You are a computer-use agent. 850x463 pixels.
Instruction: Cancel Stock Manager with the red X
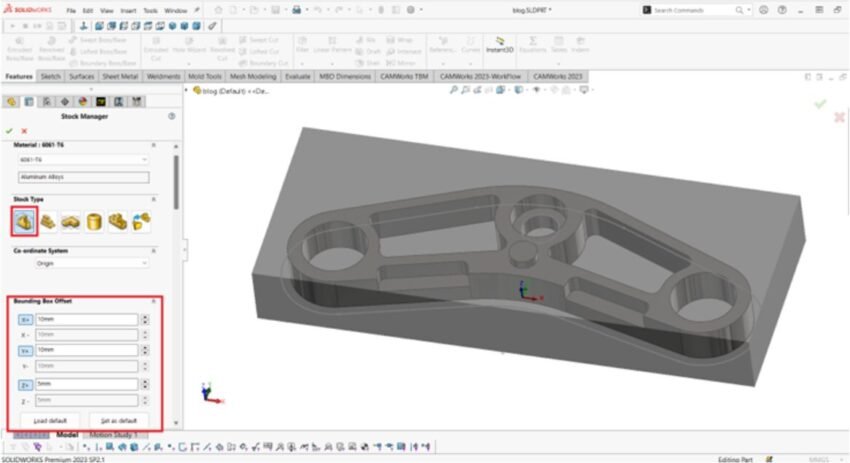(24, 131)
